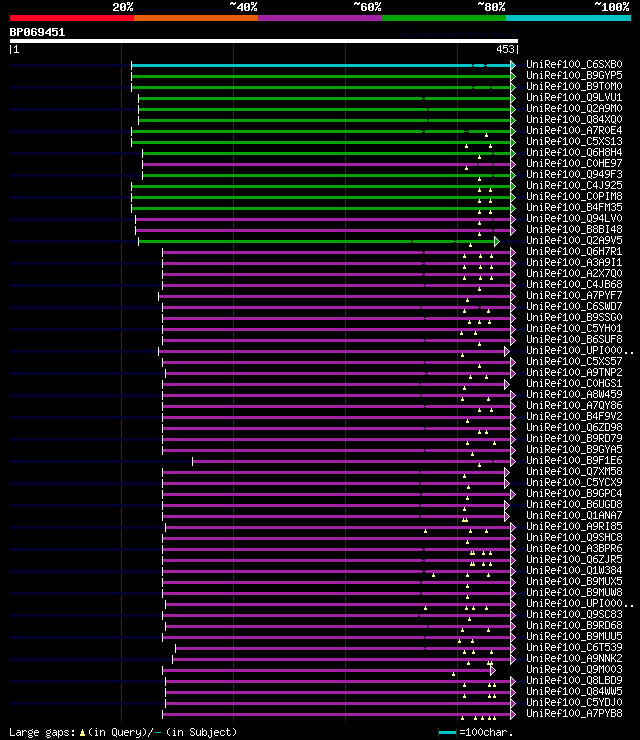This screenshot has width=640, height=740.
Task: Open the UniRef100_Q1ANA7 entry
Action: (x=574, y=515)
